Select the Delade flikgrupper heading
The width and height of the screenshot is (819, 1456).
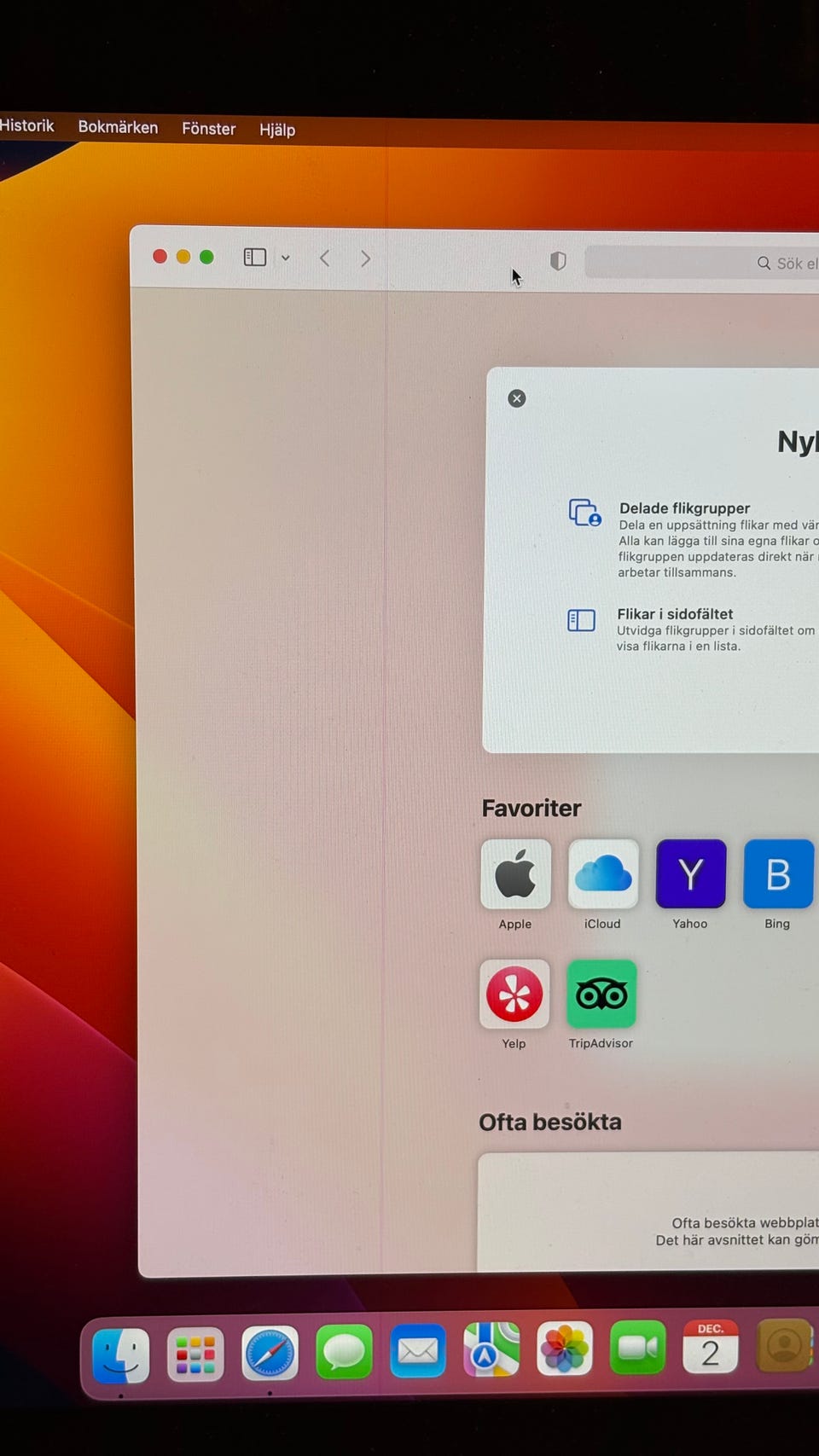(684, 508)
